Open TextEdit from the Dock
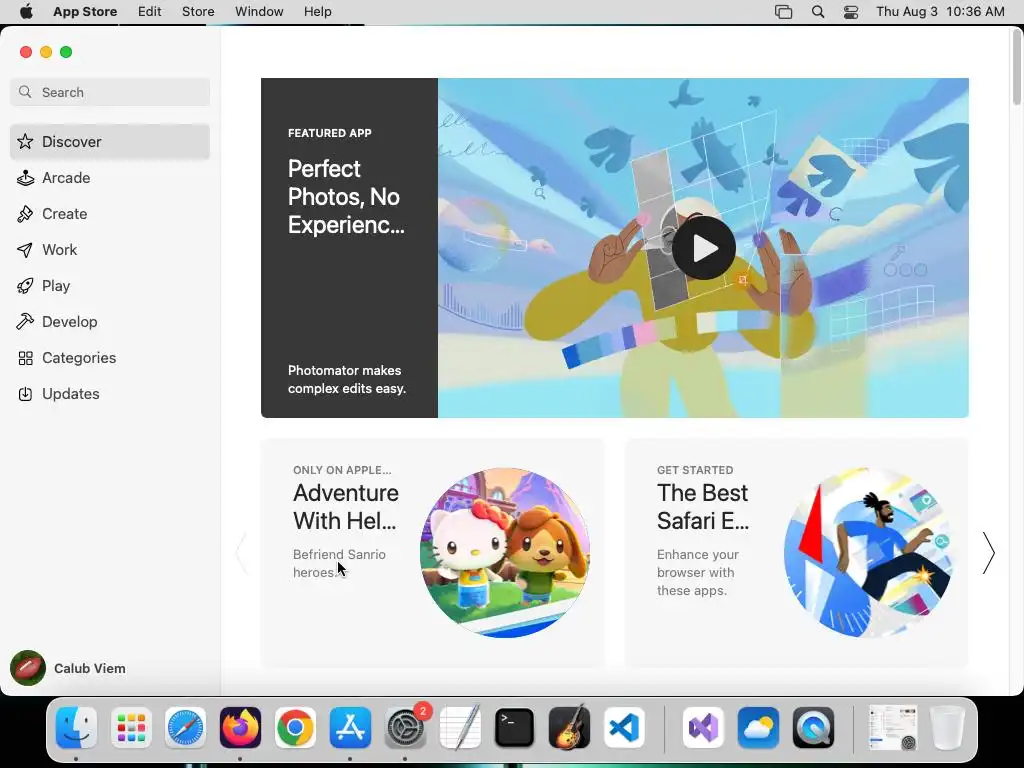1024x768 pixels. pyautogui.click(x=460, y=728)
